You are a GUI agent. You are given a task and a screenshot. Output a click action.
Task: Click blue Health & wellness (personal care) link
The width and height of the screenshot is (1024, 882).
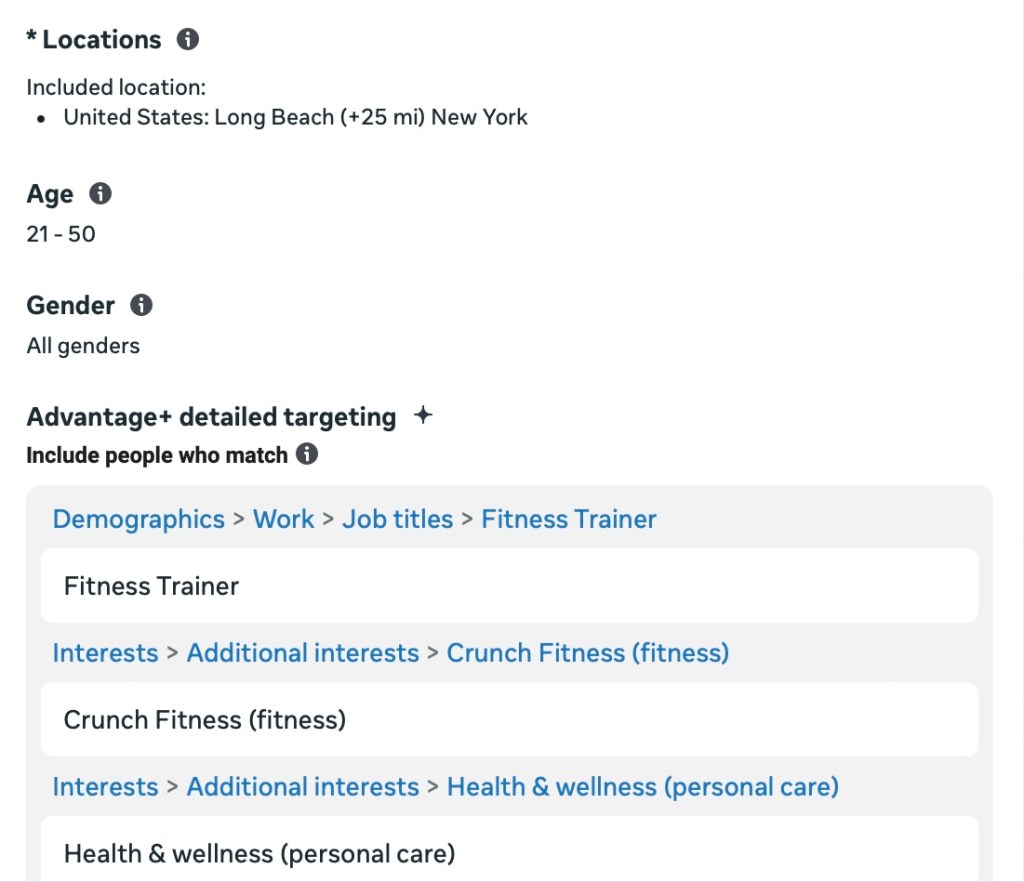[x=643, y=787]
